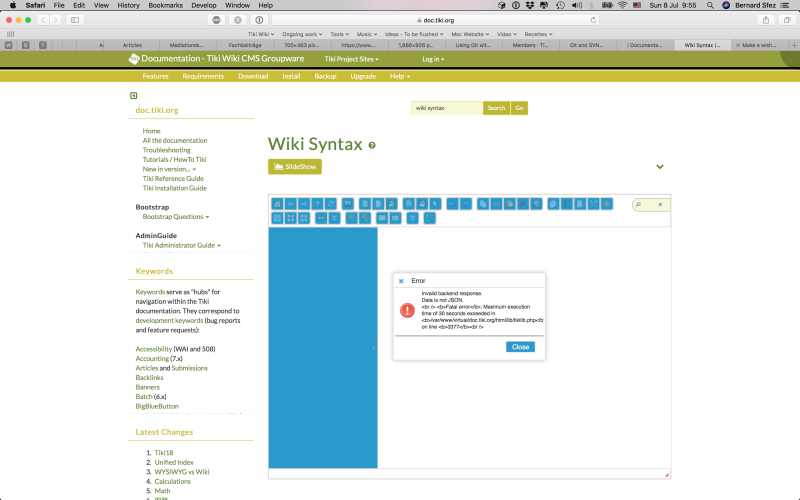
Task: Click the magnifier icon in file manager search box
Action: [638, 205]
